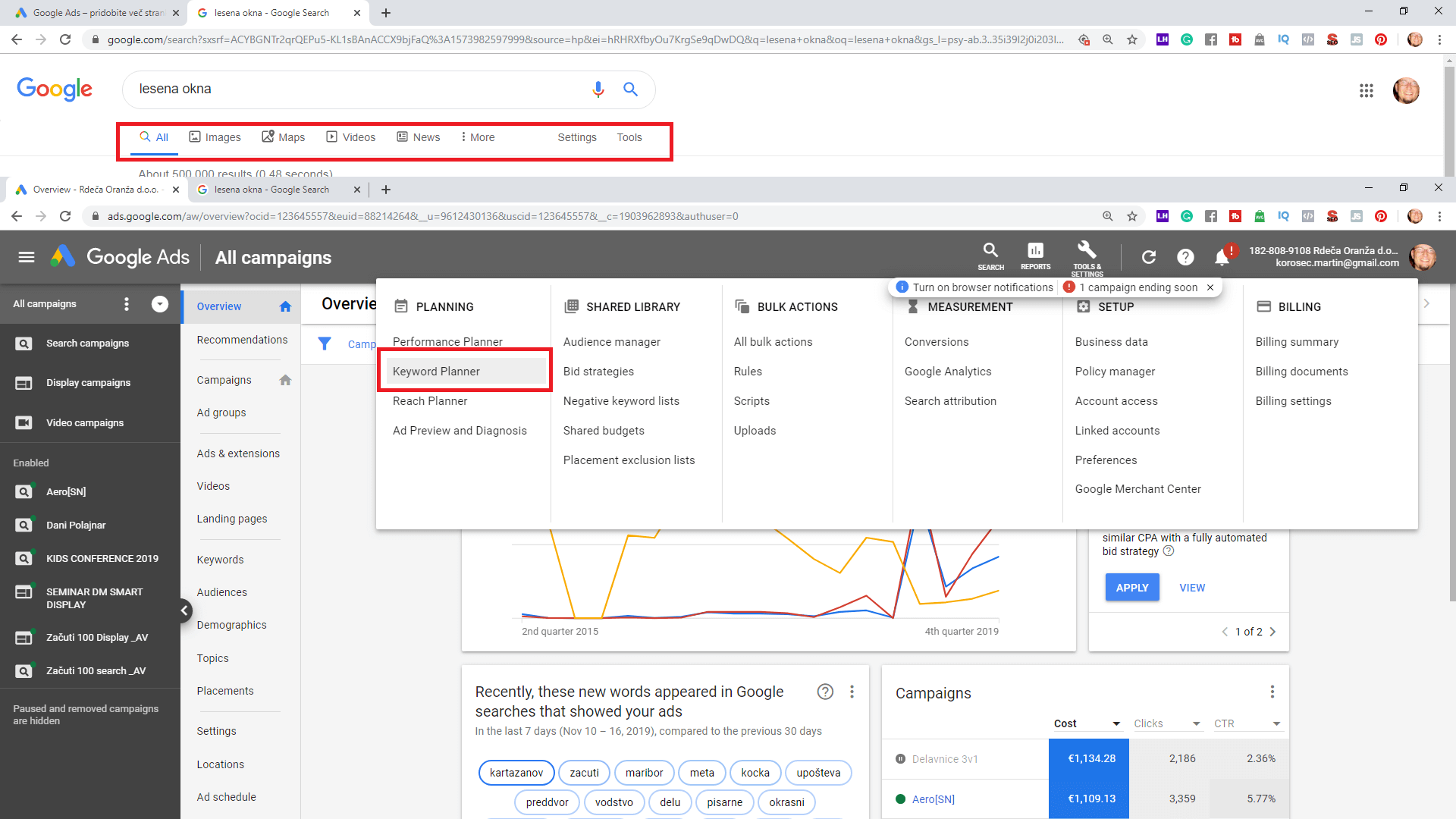Click the microphone voice search icon
Screen dimensions: 1456x819
[x=598, y=89]
